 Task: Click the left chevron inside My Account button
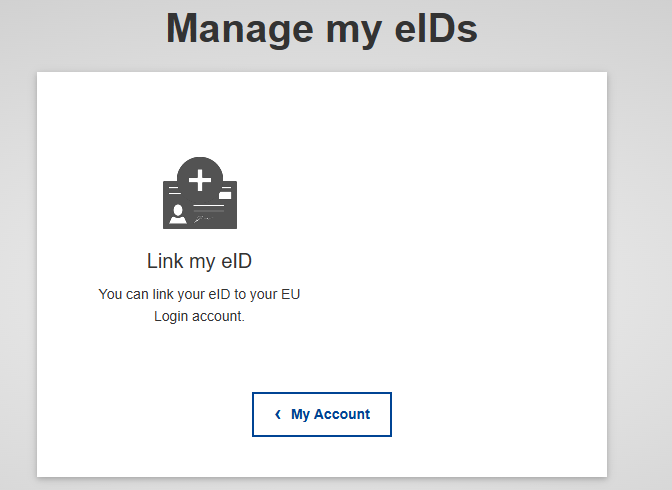pyautogui.click(x=278, y=414)
